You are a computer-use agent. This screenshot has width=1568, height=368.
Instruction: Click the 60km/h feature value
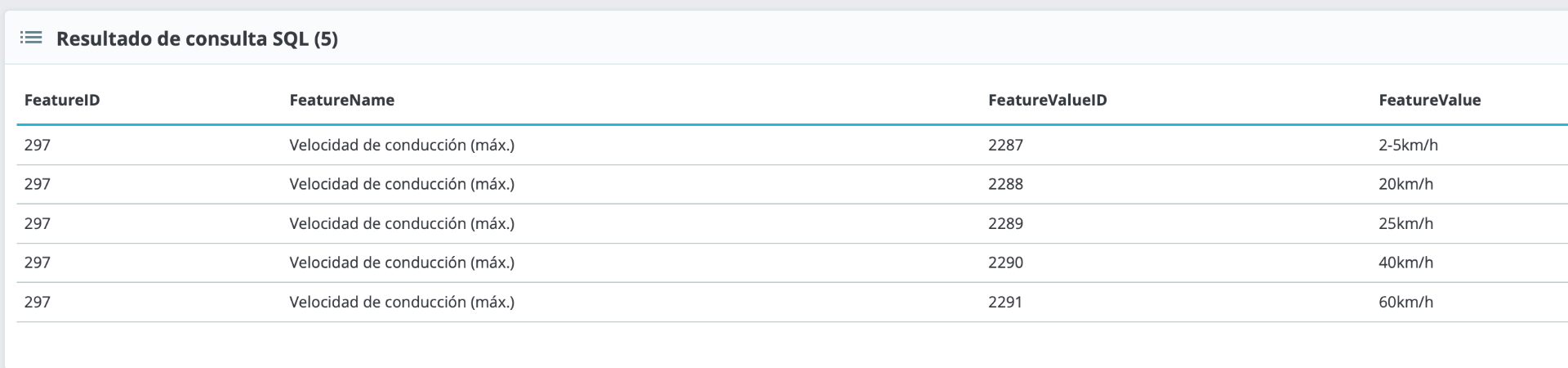coord(1405,302)
